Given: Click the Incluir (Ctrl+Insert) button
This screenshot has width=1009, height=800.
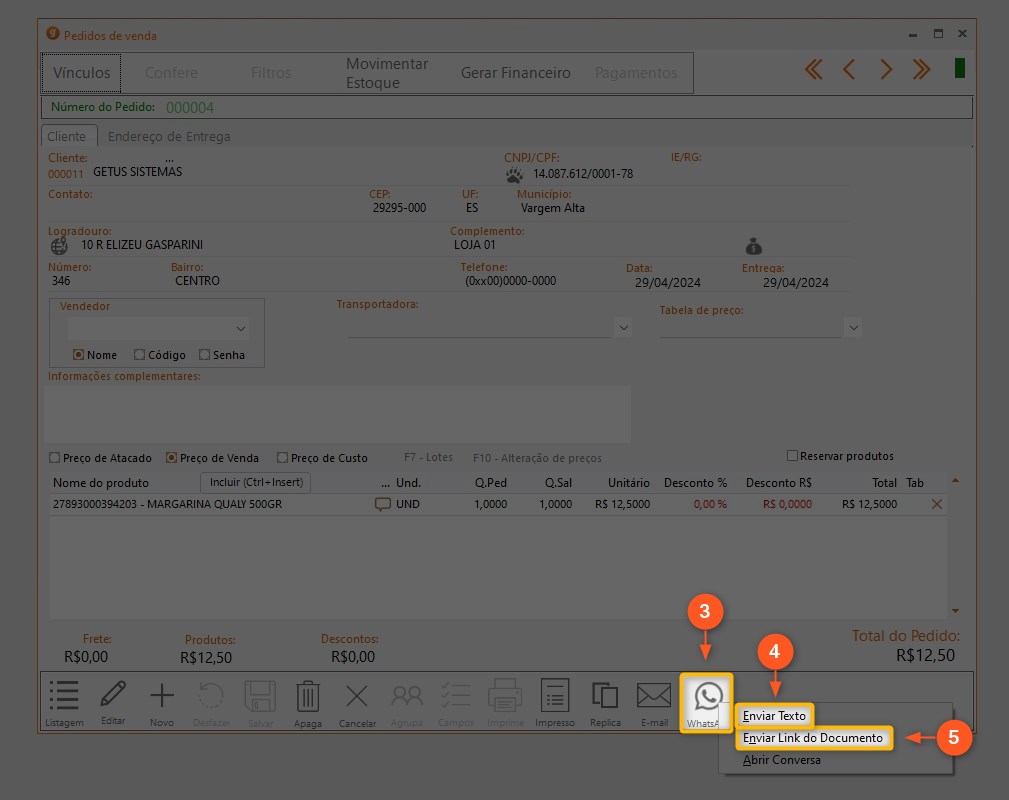Looking at the screenshot, I should tap(255, 482).
